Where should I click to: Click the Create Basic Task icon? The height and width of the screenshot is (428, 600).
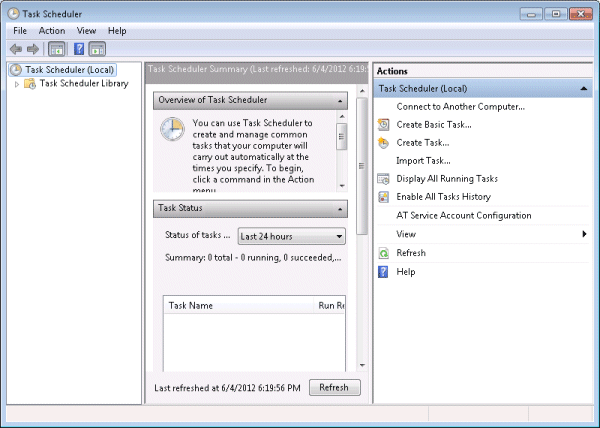383,125
